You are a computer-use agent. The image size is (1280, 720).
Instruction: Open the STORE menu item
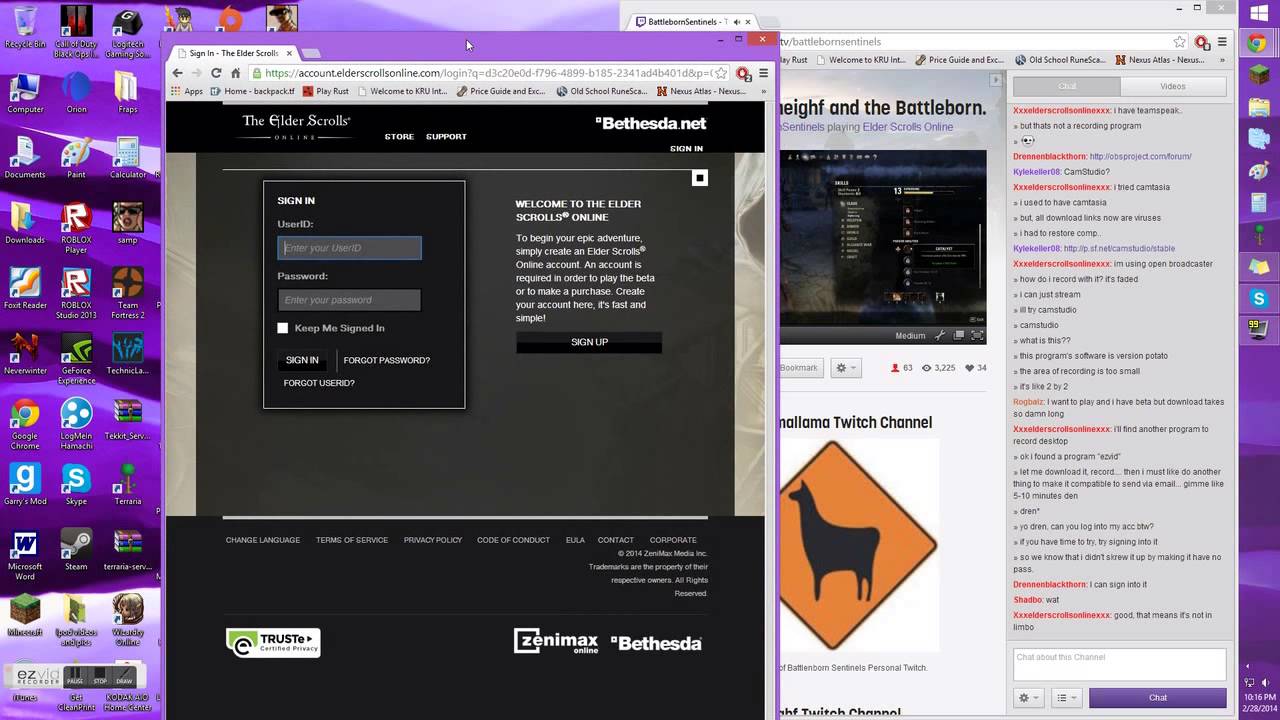(399, 137)
